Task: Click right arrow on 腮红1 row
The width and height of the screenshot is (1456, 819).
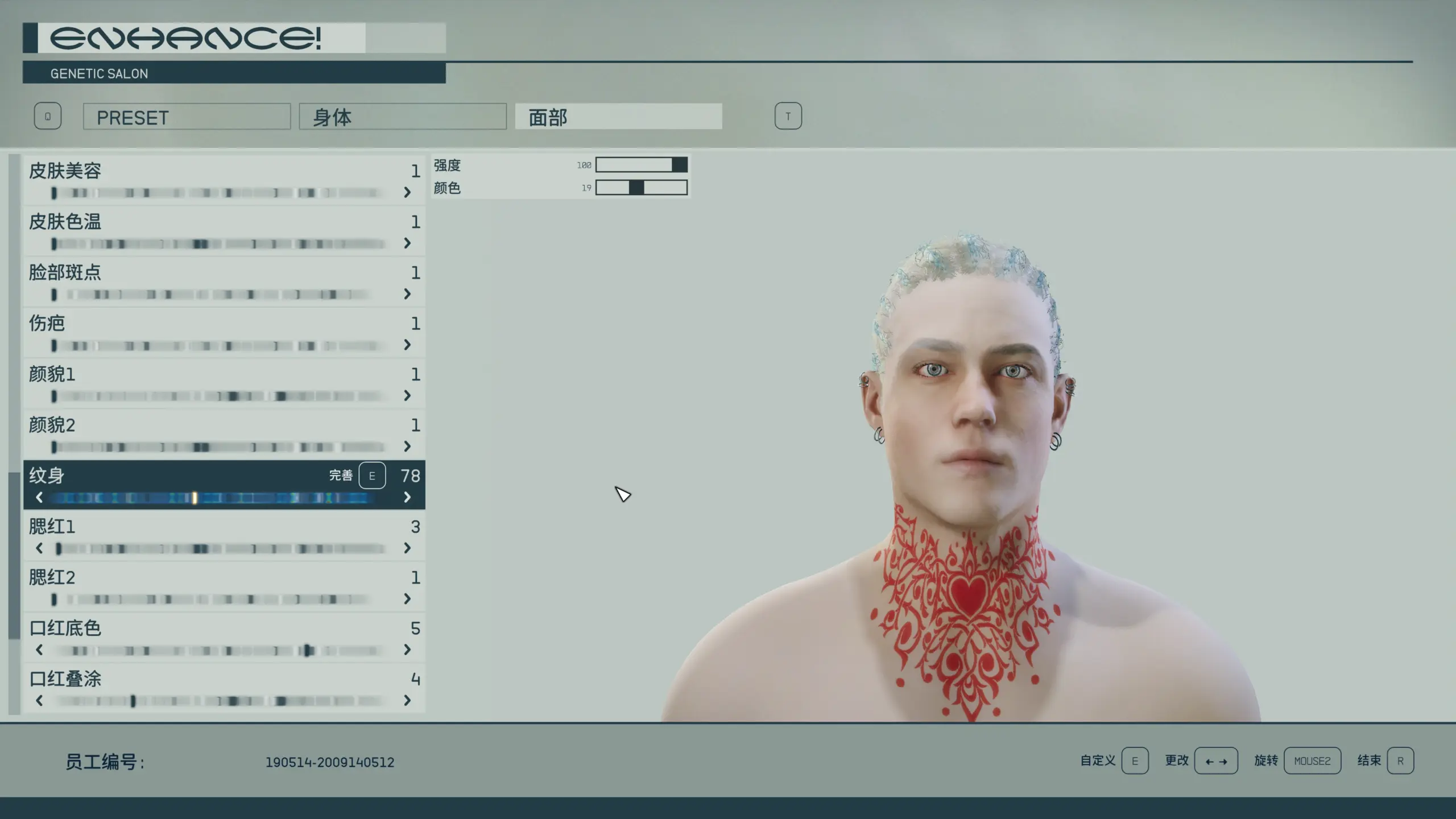Action: pos(407,548)
